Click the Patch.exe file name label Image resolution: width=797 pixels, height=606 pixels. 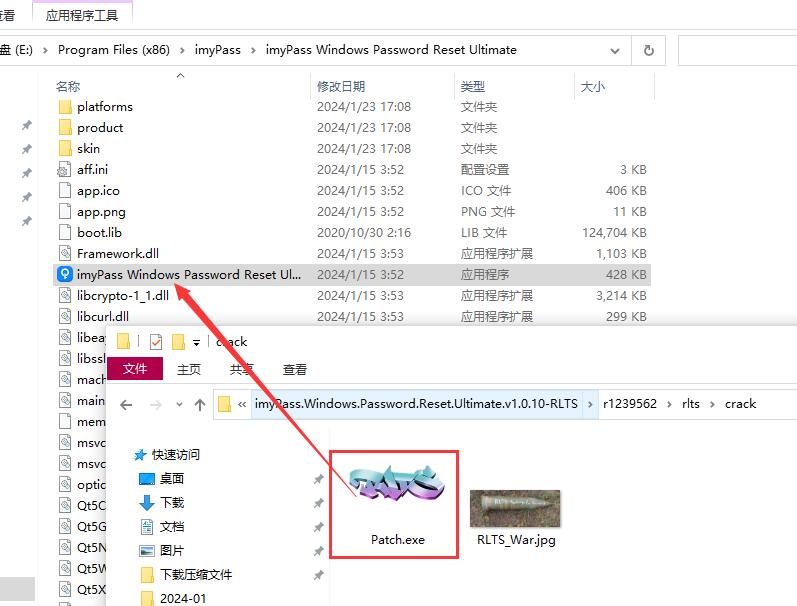pos(397,540)
